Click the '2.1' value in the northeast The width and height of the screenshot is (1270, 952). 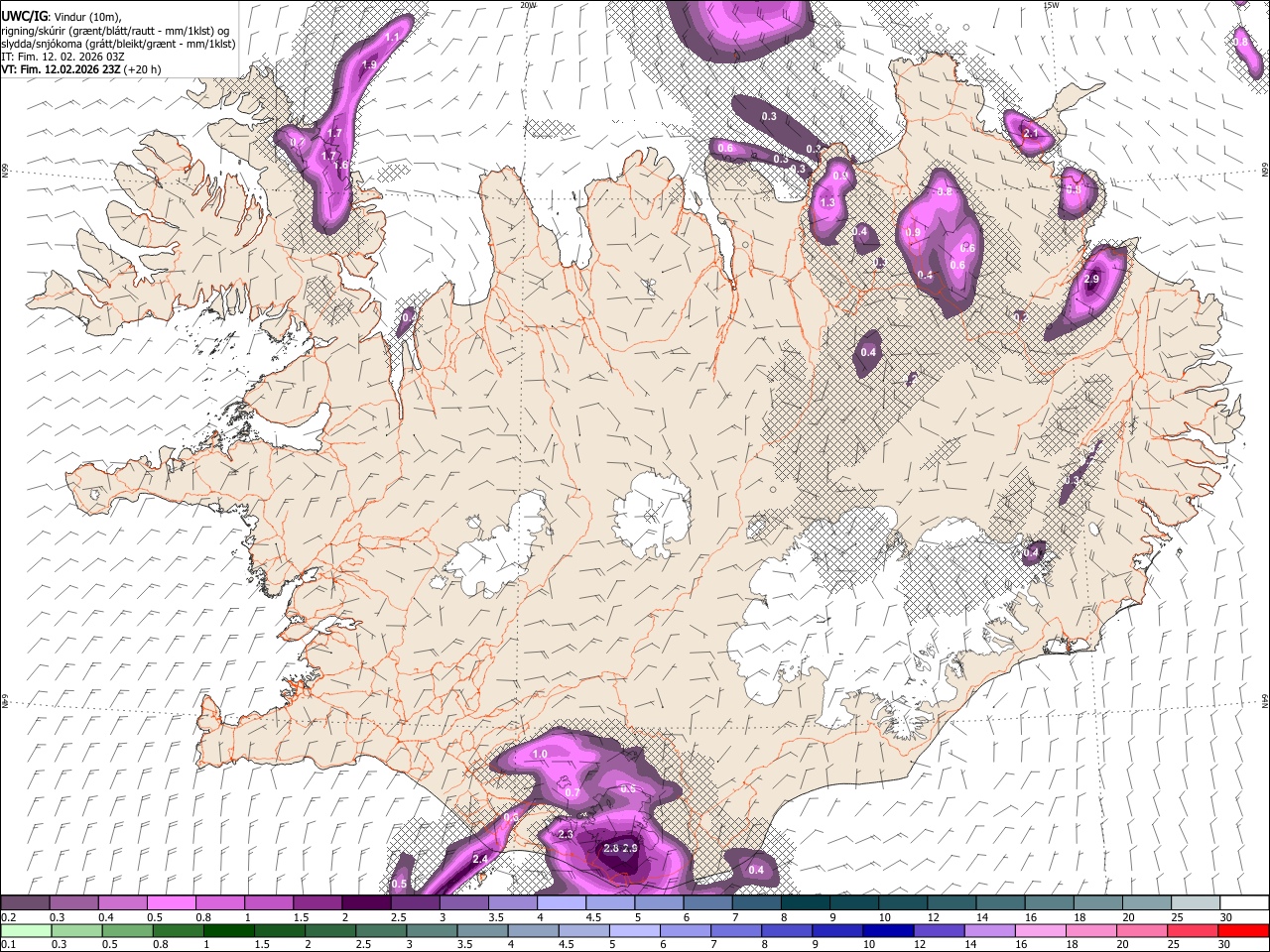click(x=1030, y=133)
